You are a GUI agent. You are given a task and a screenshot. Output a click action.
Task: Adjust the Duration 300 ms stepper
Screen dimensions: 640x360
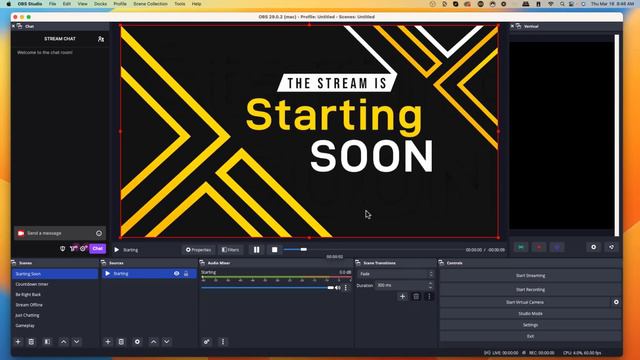pyautogui.click(x=430, y=285)
